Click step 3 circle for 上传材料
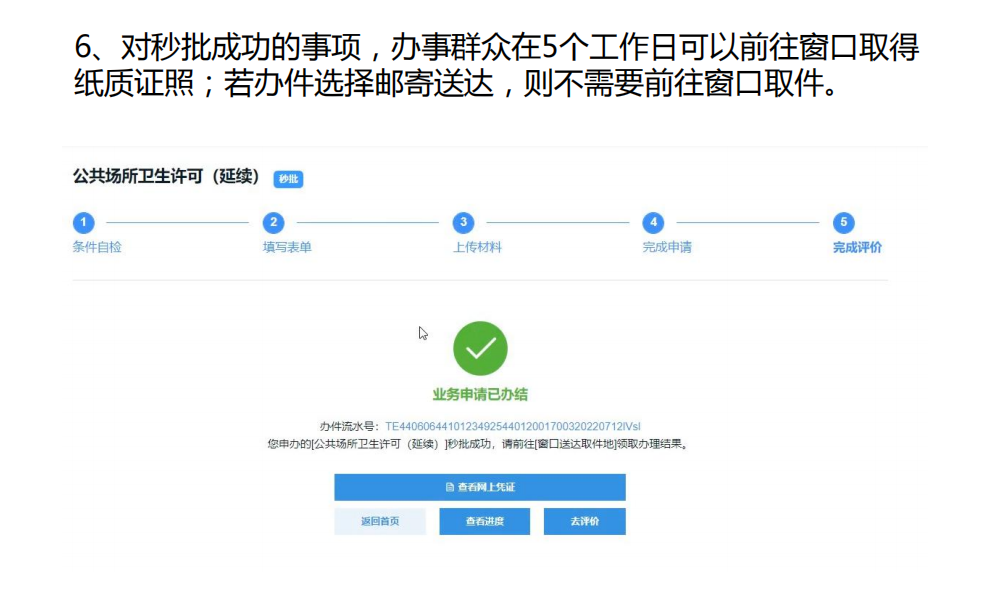Image resolution: width=1000 pixels, height=605 pixels. click(x=464, y=222)
